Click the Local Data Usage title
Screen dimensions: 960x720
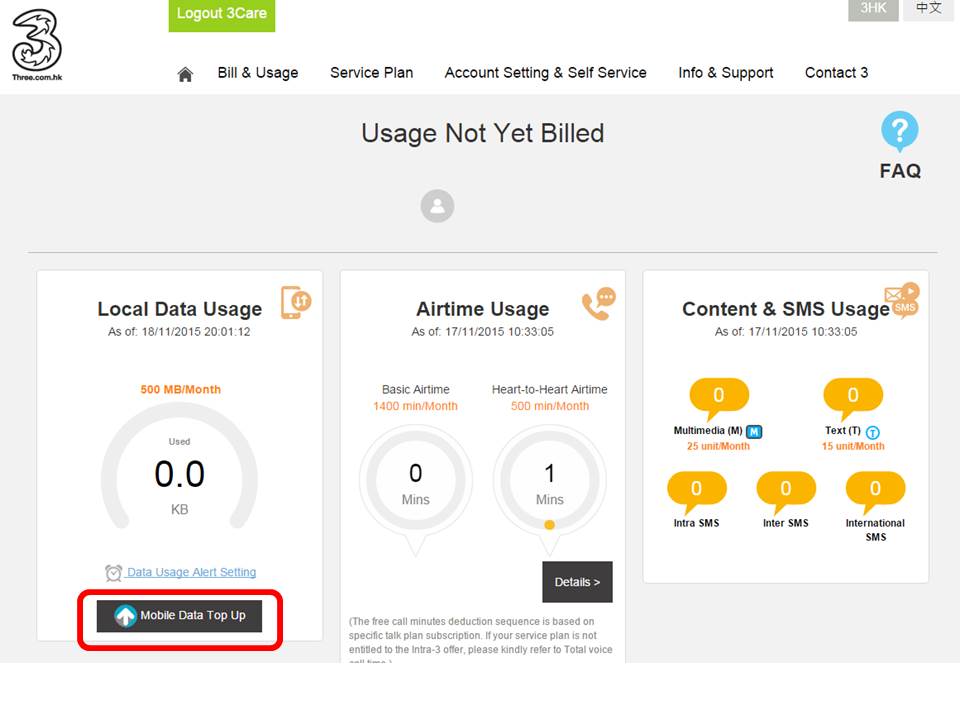click(x=179, y=309)
